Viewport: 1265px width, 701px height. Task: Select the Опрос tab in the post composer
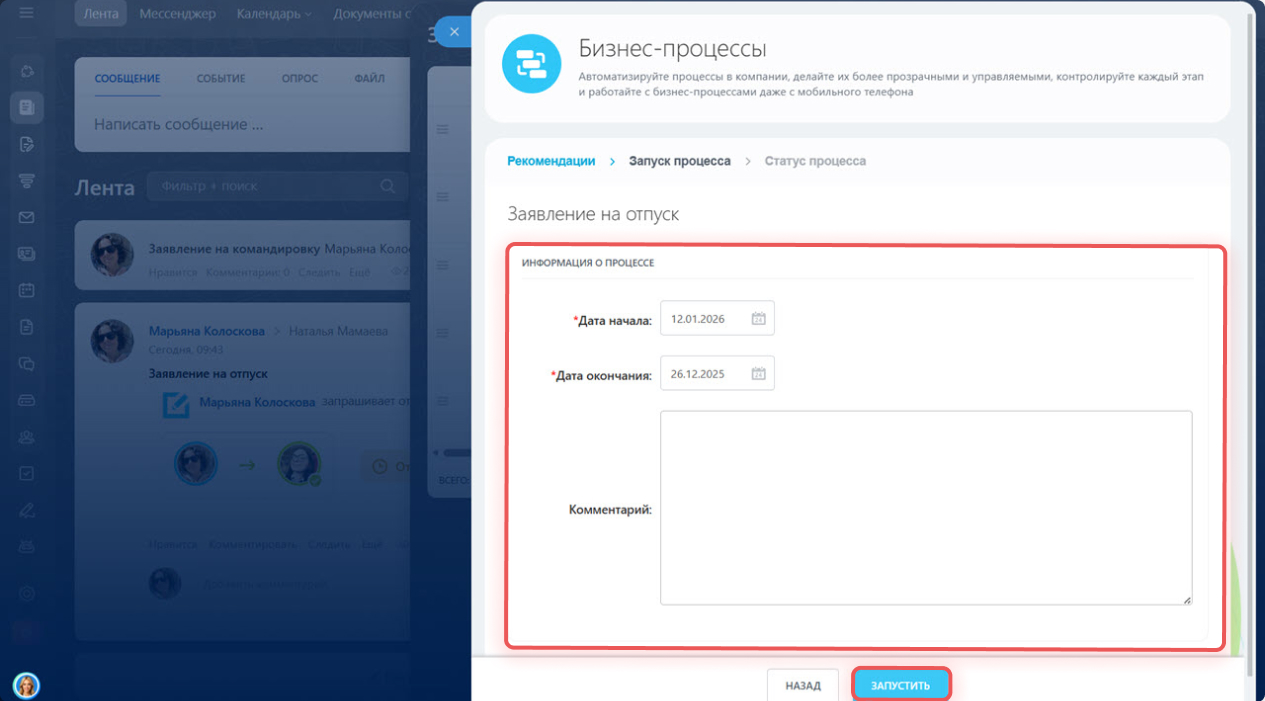coord(299,78)
